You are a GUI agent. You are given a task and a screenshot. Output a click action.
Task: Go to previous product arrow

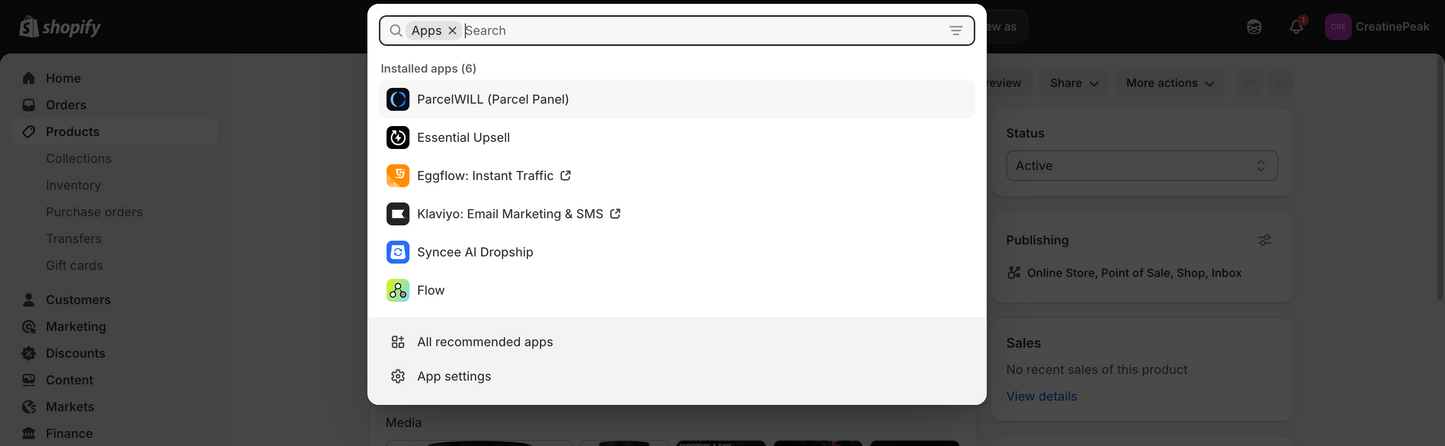[x=1250, y=83]
